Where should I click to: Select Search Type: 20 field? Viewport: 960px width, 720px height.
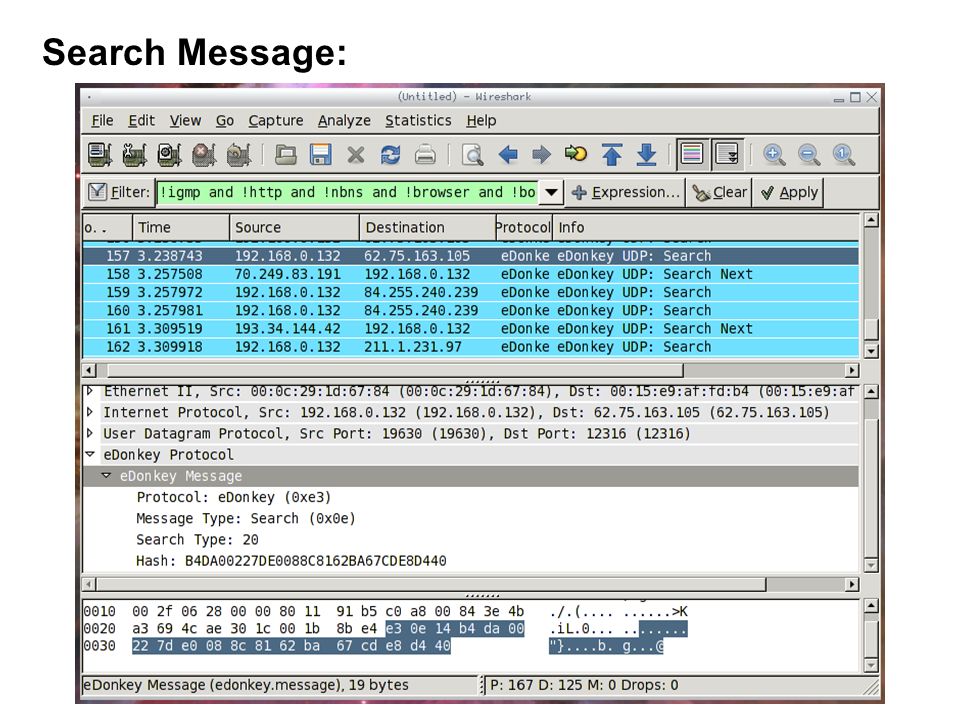click(x=197, y=540)
